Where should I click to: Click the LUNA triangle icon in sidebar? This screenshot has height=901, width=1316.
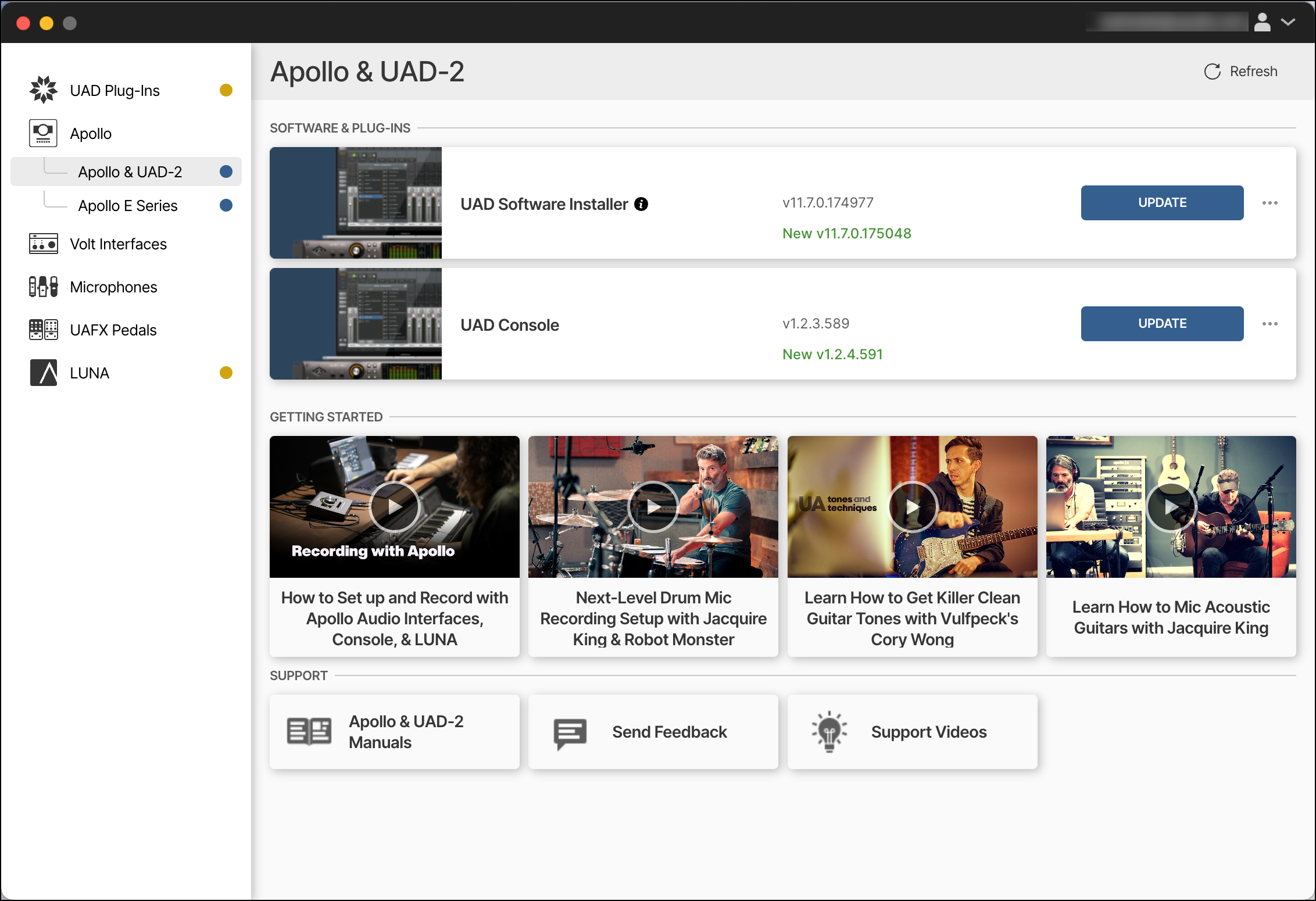(x=43, y=373)
